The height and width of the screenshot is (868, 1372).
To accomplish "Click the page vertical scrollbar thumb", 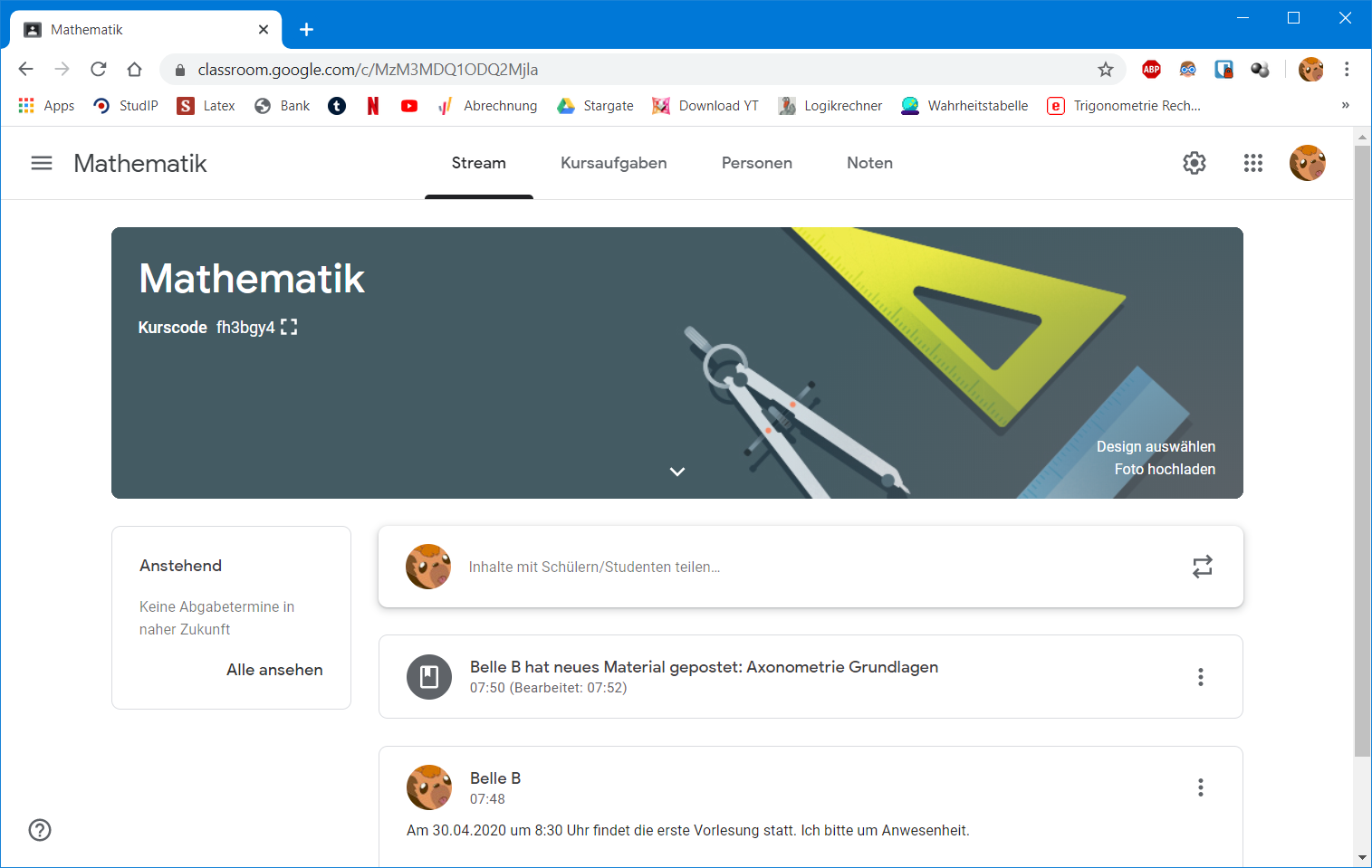I will [1363, 451].
